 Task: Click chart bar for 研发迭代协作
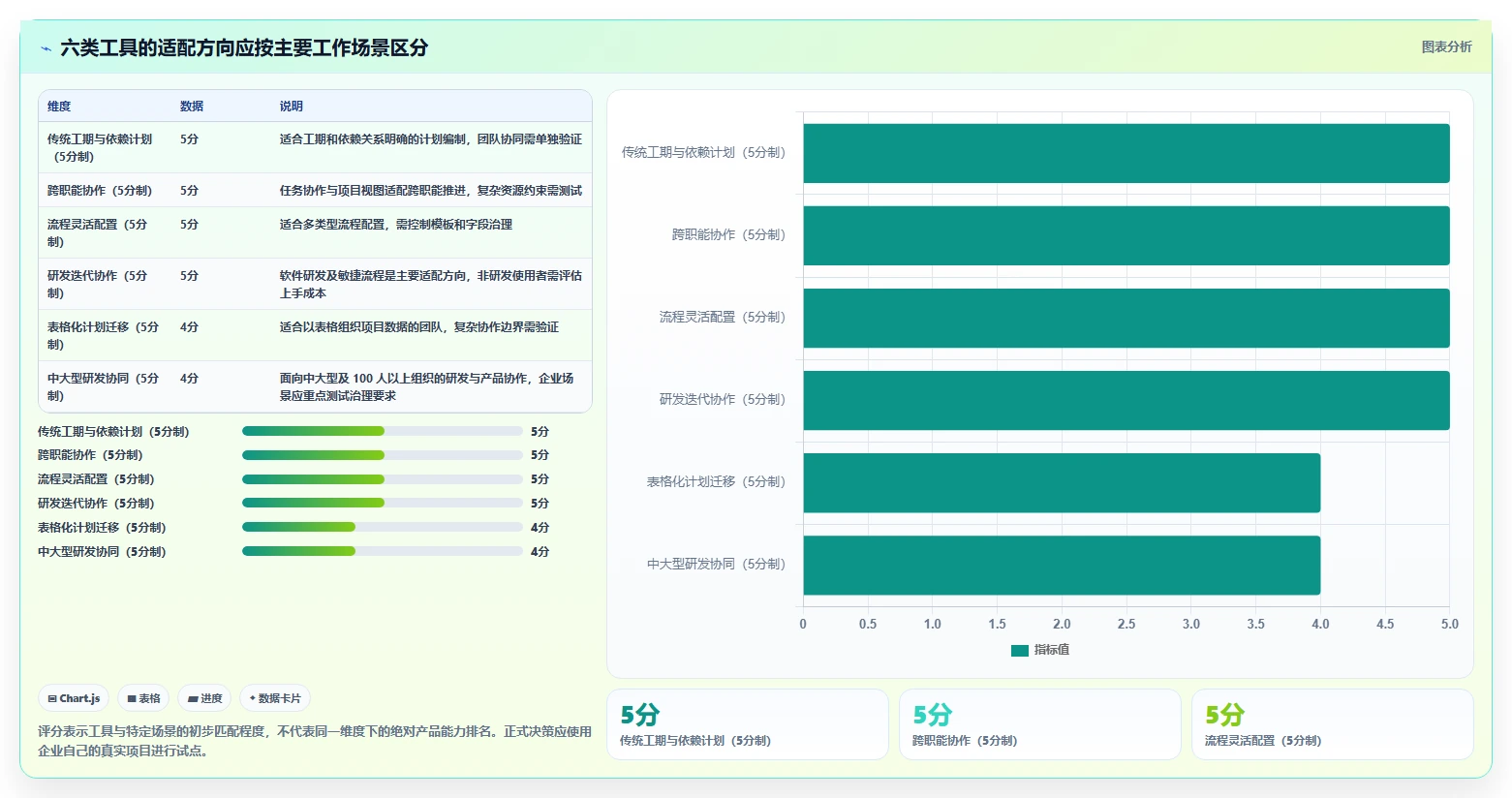coord(1126,400)
